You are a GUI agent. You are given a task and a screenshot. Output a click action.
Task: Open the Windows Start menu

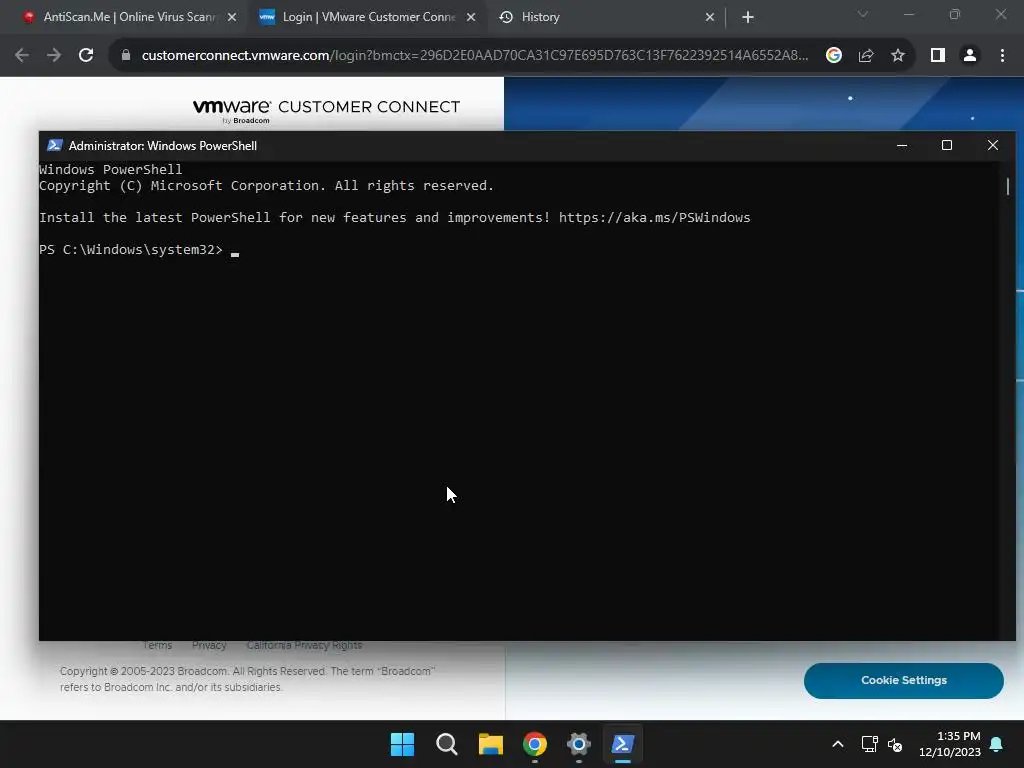point(402,744)
